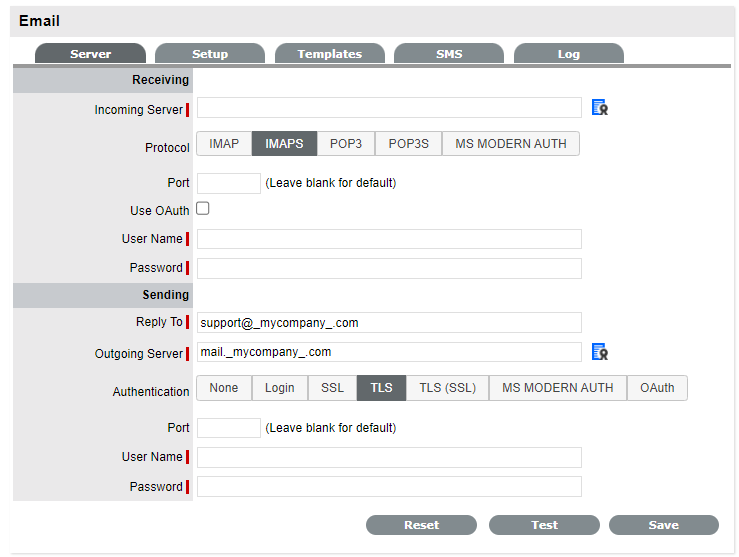Set authentication to TLS (SSL)
Image resolution: width=739 pixels, height=557 pixels.
point(447,388)
